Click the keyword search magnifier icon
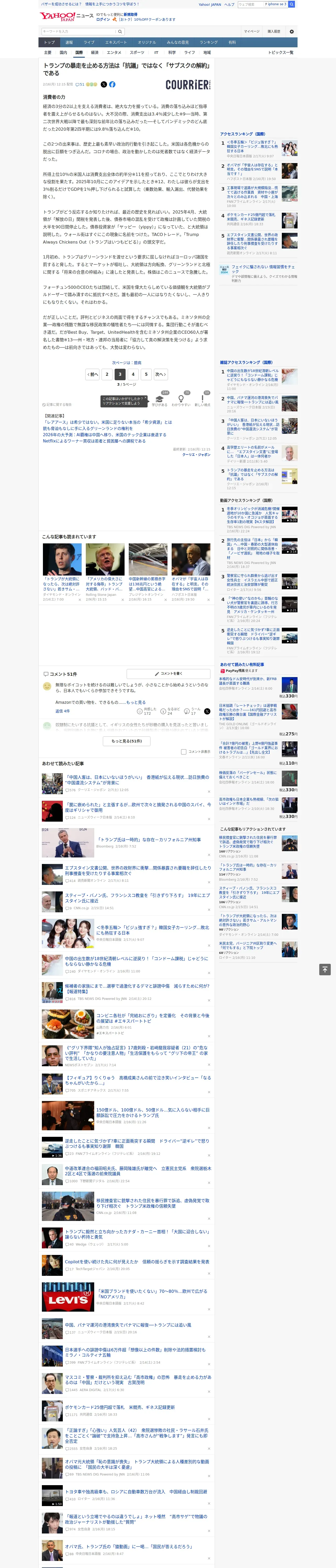Viewport: 336px width, 1568px height. point(120,32)
